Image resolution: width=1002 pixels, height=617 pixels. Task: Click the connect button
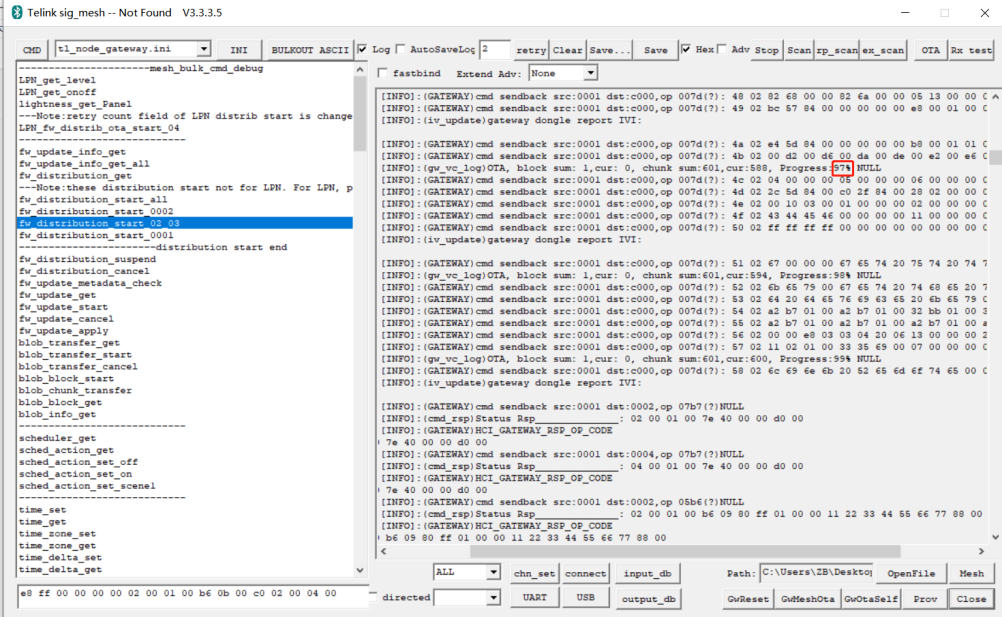(585, 574)
